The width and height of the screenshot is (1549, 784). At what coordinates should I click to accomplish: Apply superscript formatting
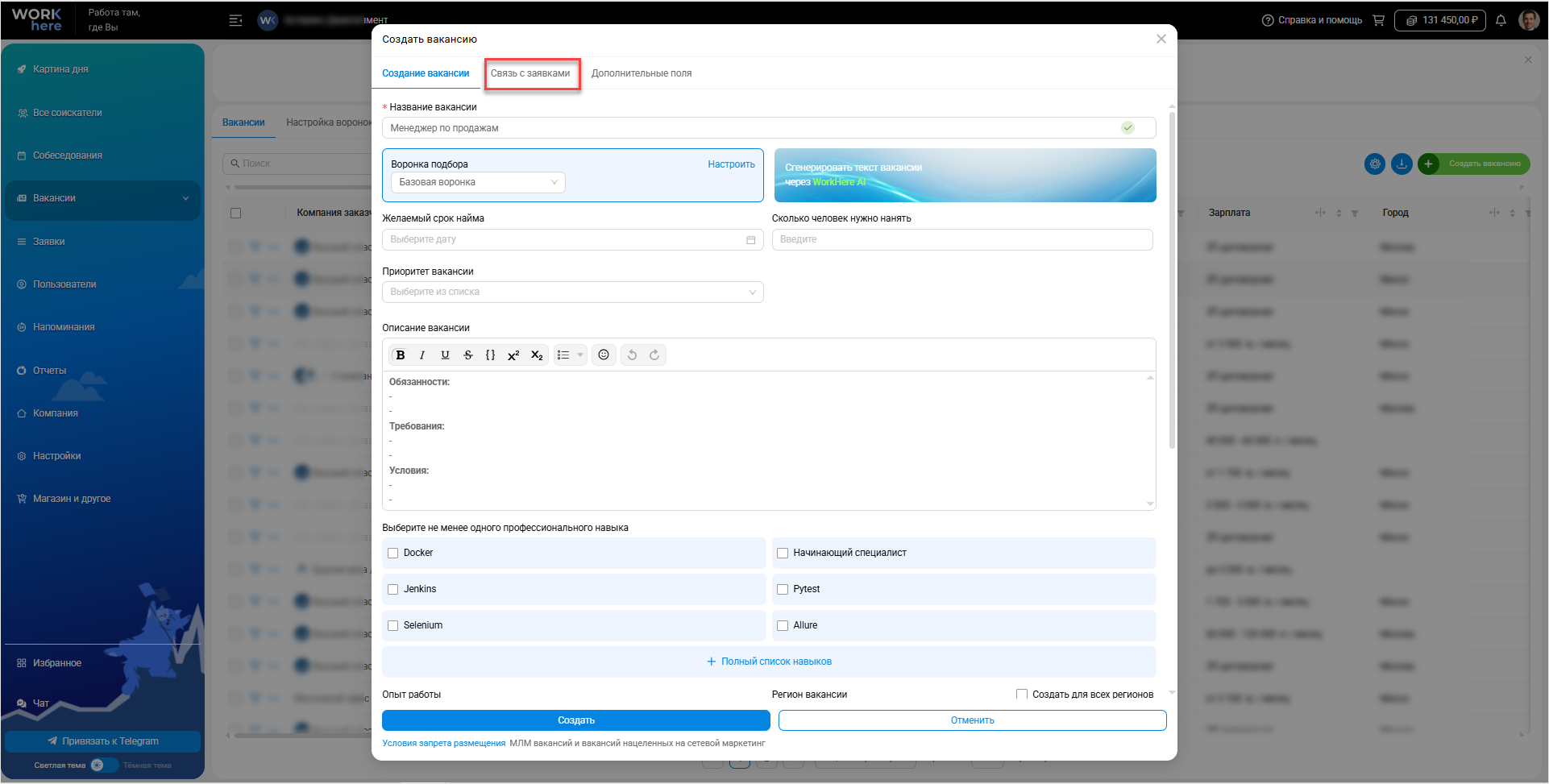513,355
